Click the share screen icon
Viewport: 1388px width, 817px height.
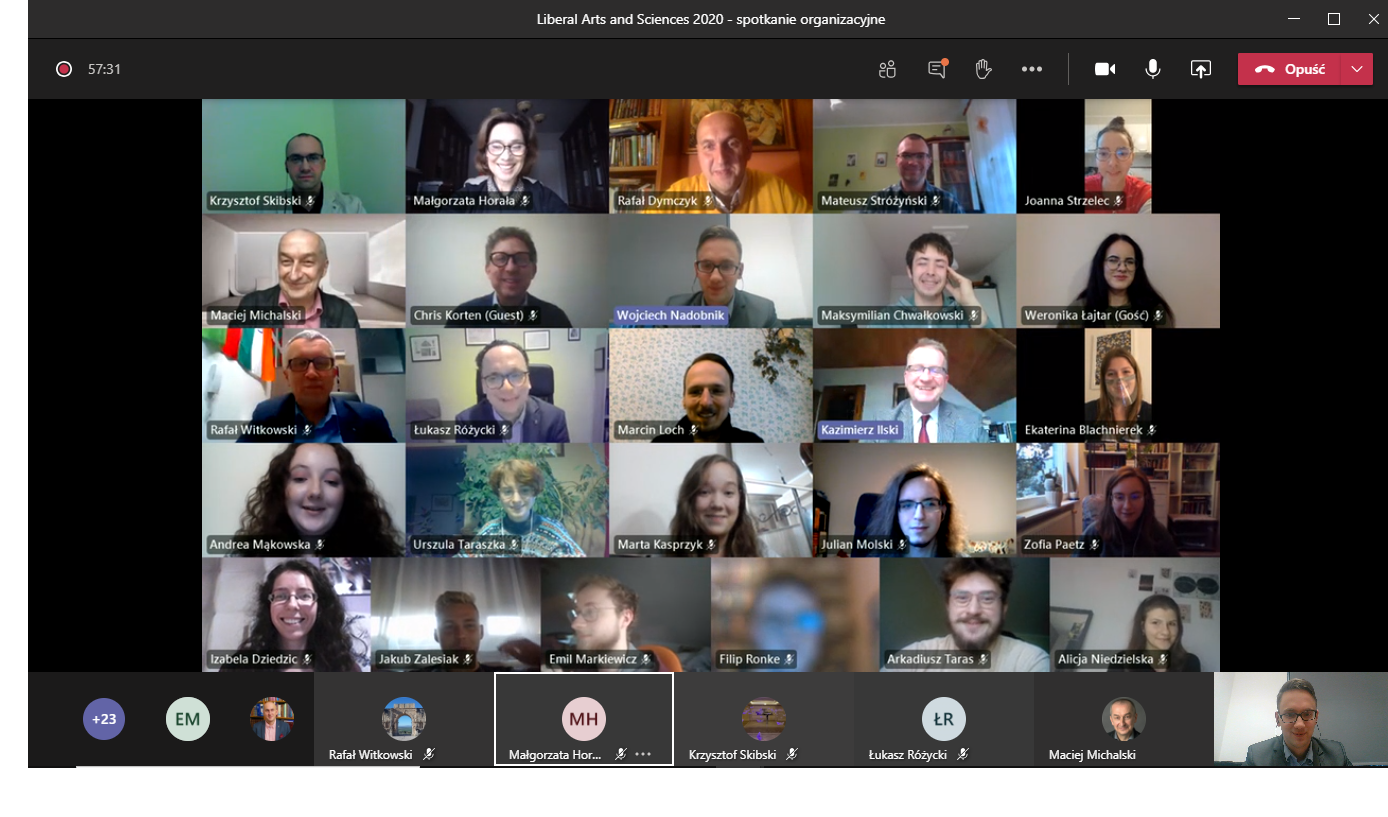pyautogui.click(x=1200, y=69)
